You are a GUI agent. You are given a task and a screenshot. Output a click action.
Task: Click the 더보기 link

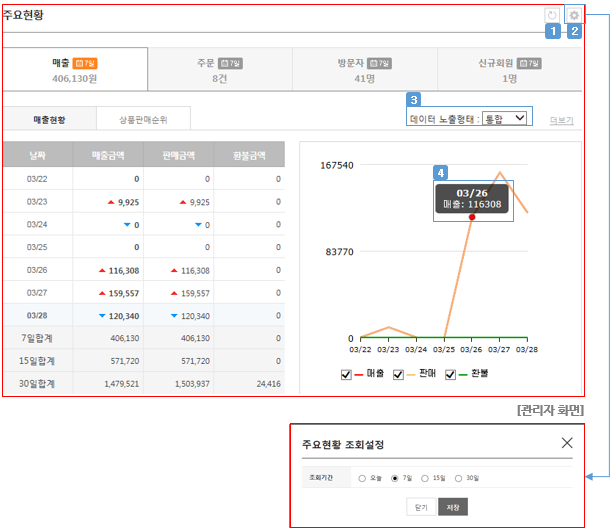pyautogui.click(x=562, y=120)
